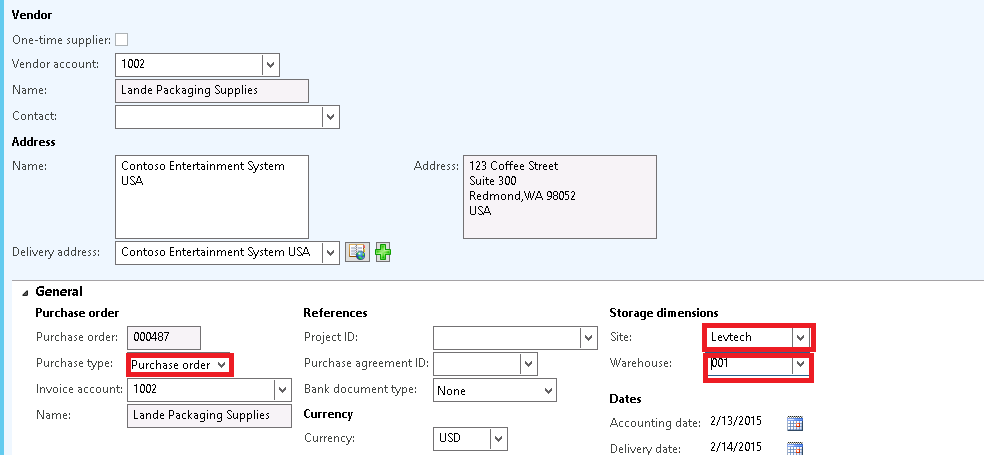This screenshot has height=455, width=984.
Task: Collapse the General section
Action: [x=25, y=292]
